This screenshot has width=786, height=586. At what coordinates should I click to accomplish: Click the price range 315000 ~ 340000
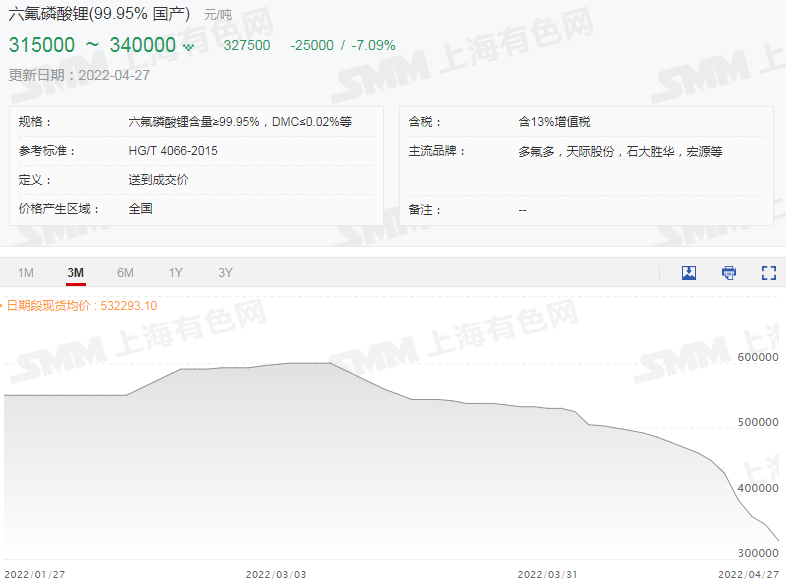tap(92, 45)
